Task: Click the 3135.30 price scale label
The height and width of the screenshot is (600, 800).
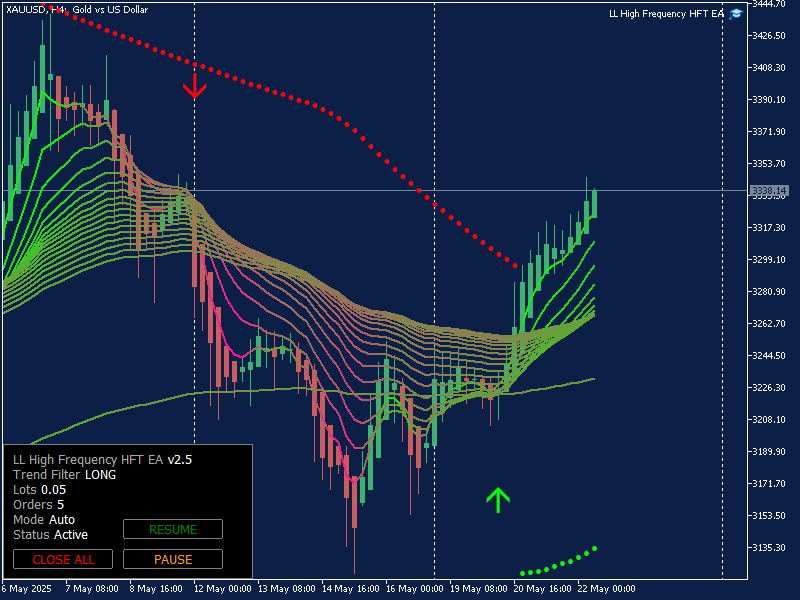Action: tap(769, 547)
